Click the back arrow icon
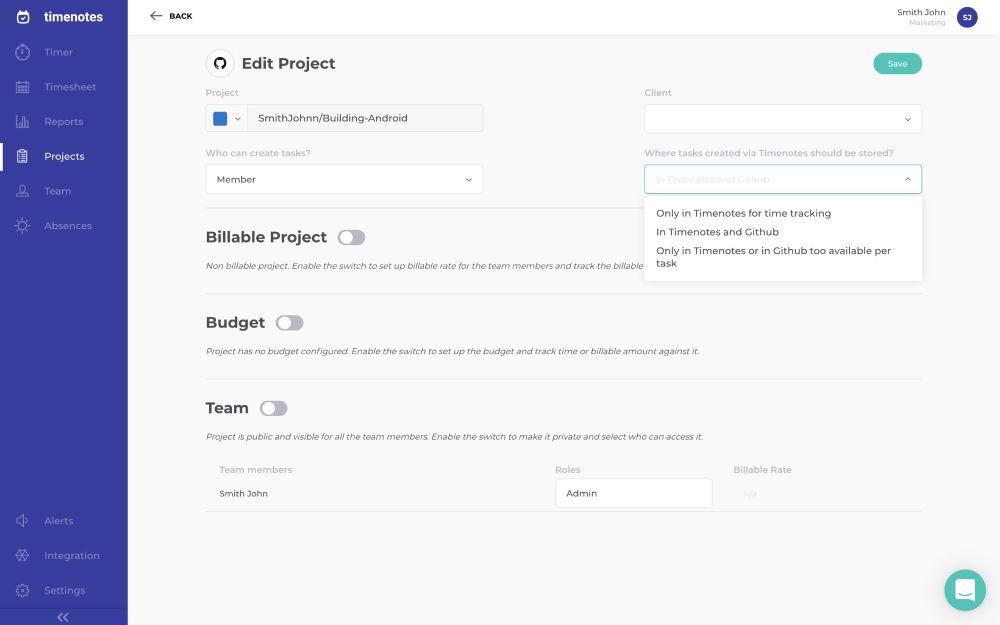The height and width of the screenshot is (625, 1000). [156, 16]
